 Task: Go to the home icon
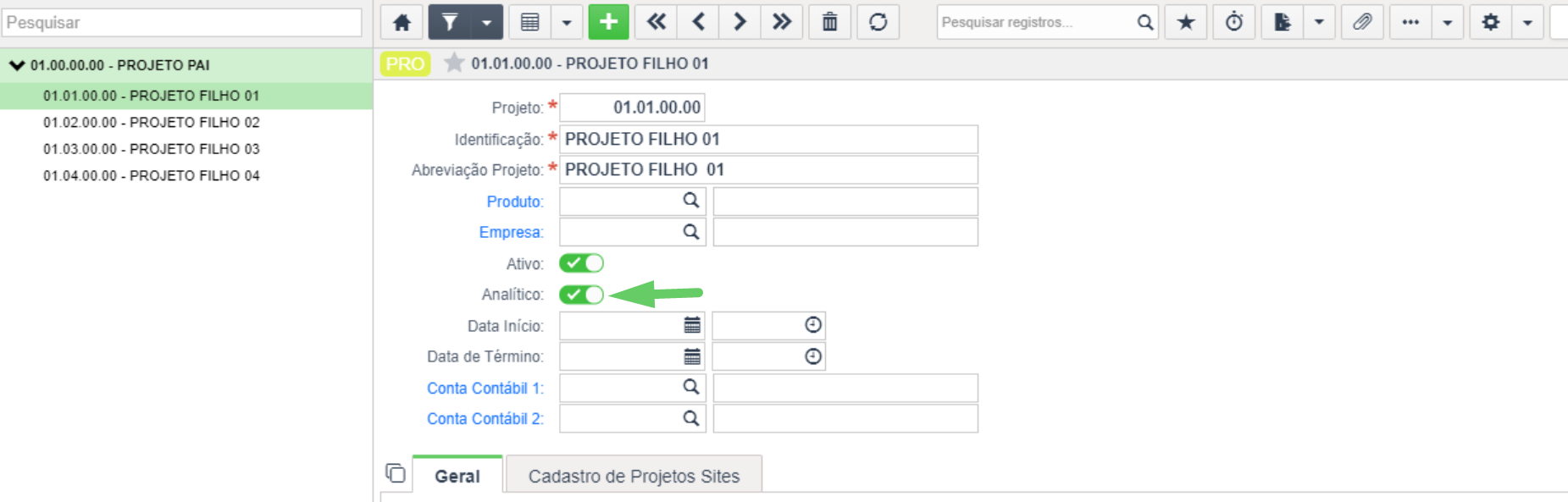click(402, 22)
